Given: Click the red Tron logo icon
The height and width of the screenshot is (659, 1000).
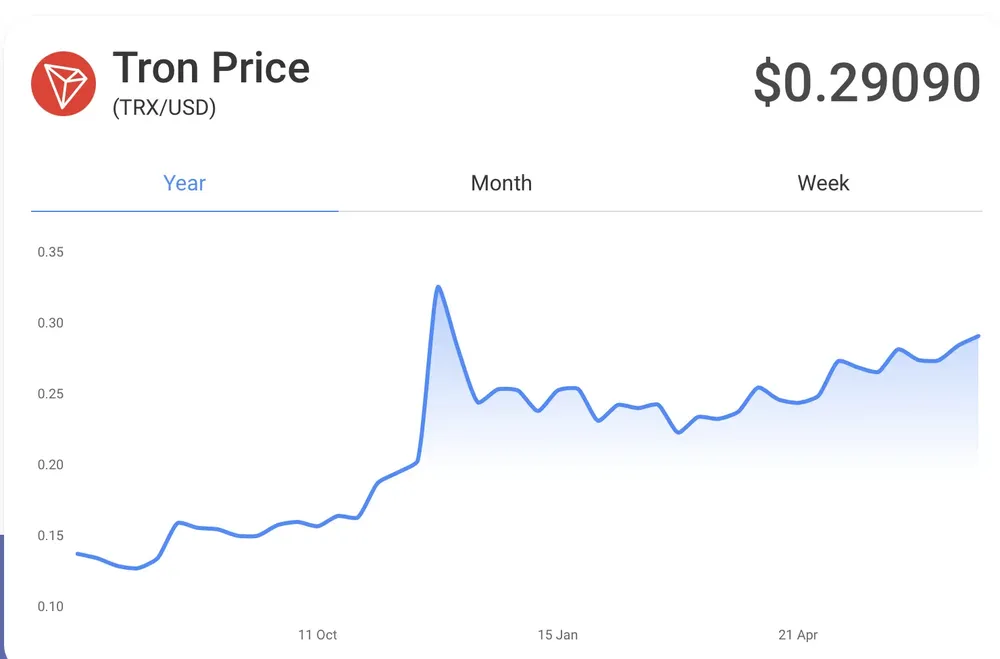Looking at the screenshot, I should click(63, 84).
